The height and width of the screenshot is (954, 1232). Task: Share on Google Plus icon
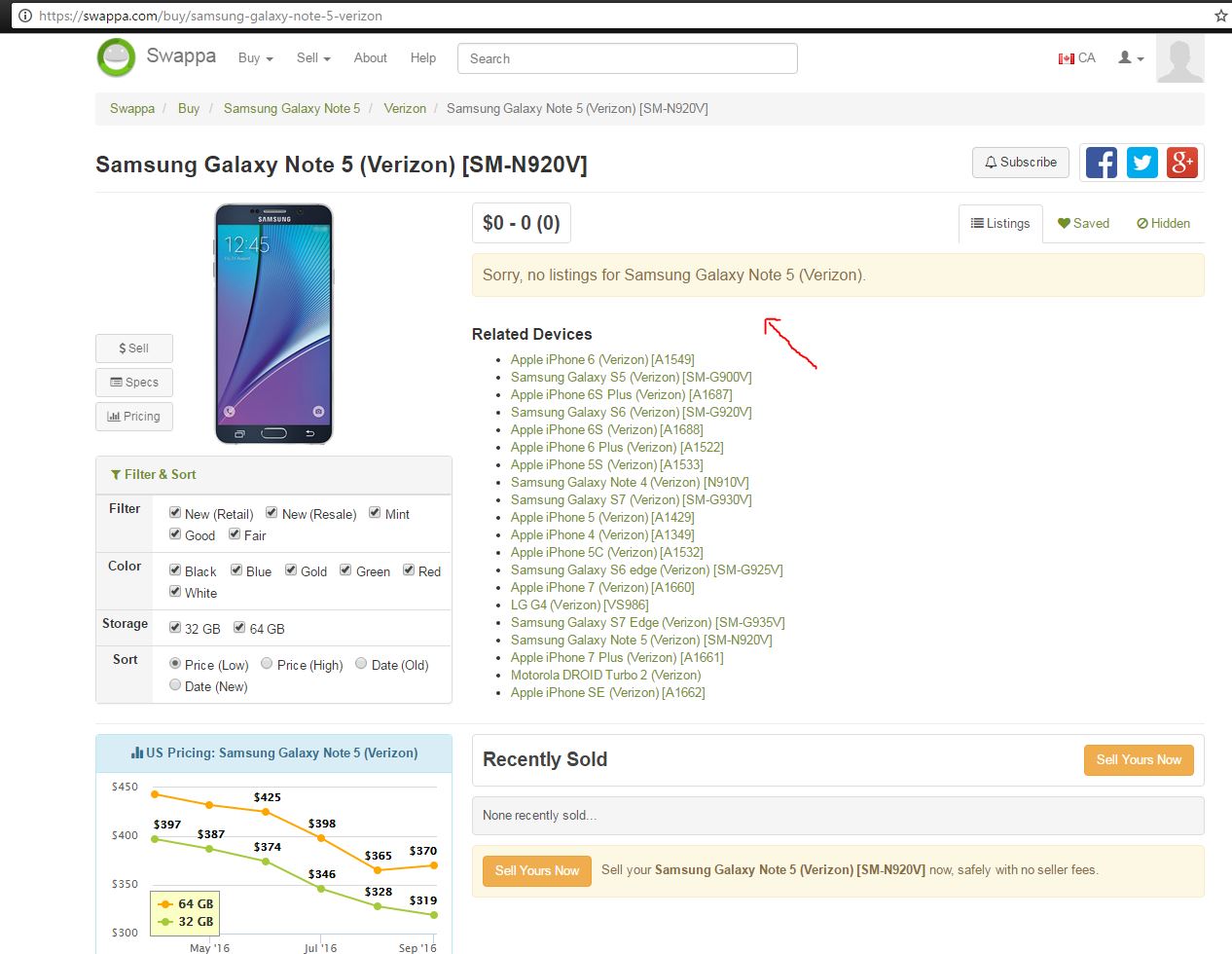tap(1182, 163)
